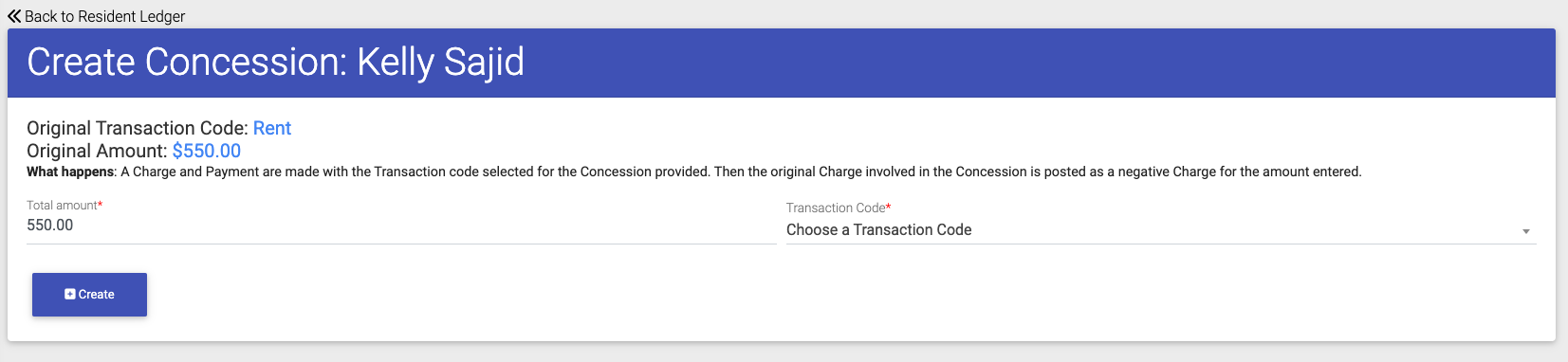Submit the concession with Create button
1568x362 pixels.
pyautogui.click(x=89, y=295)
